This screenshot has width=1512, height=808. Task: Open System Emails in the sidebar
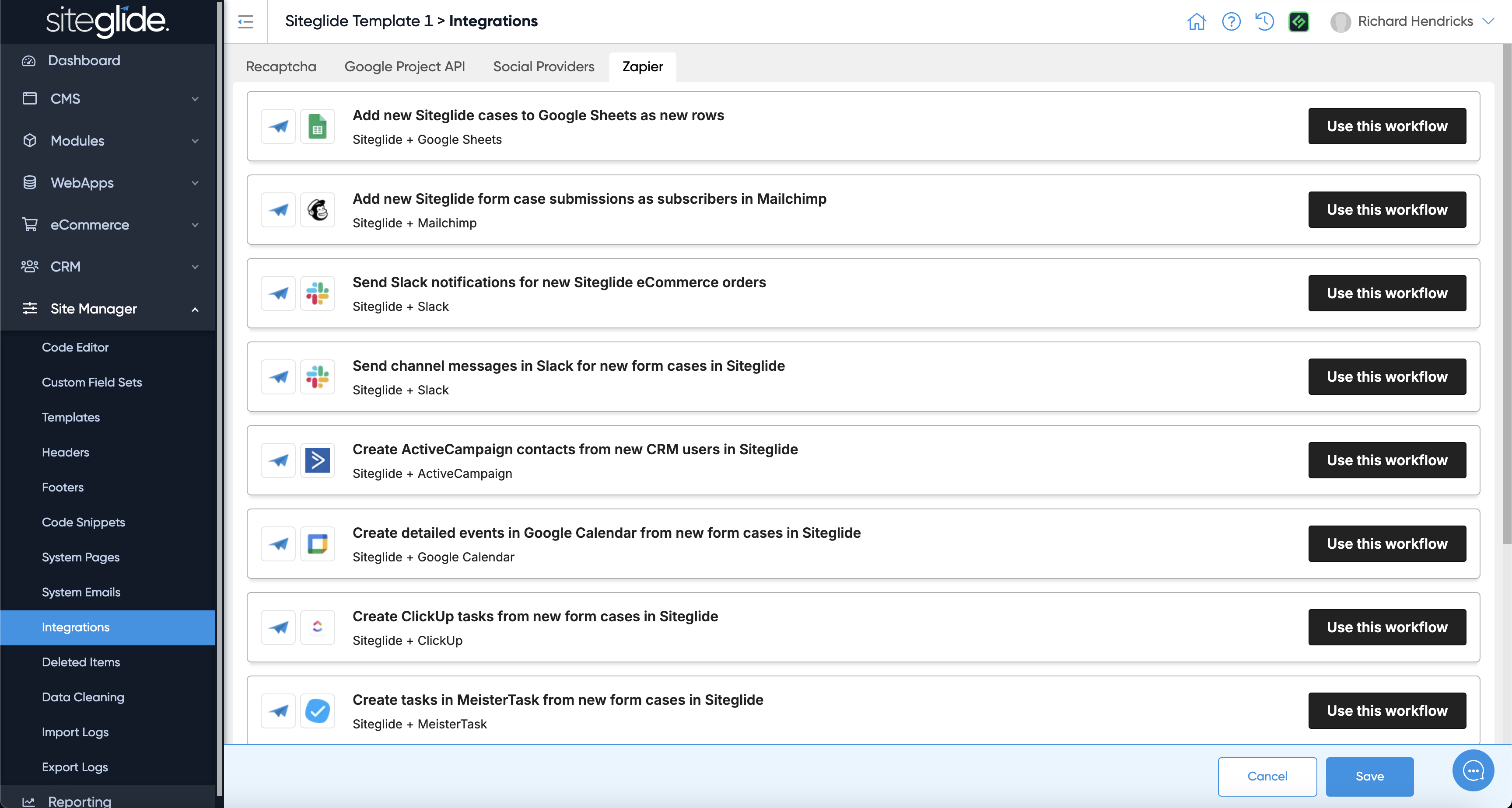[81, 592]
